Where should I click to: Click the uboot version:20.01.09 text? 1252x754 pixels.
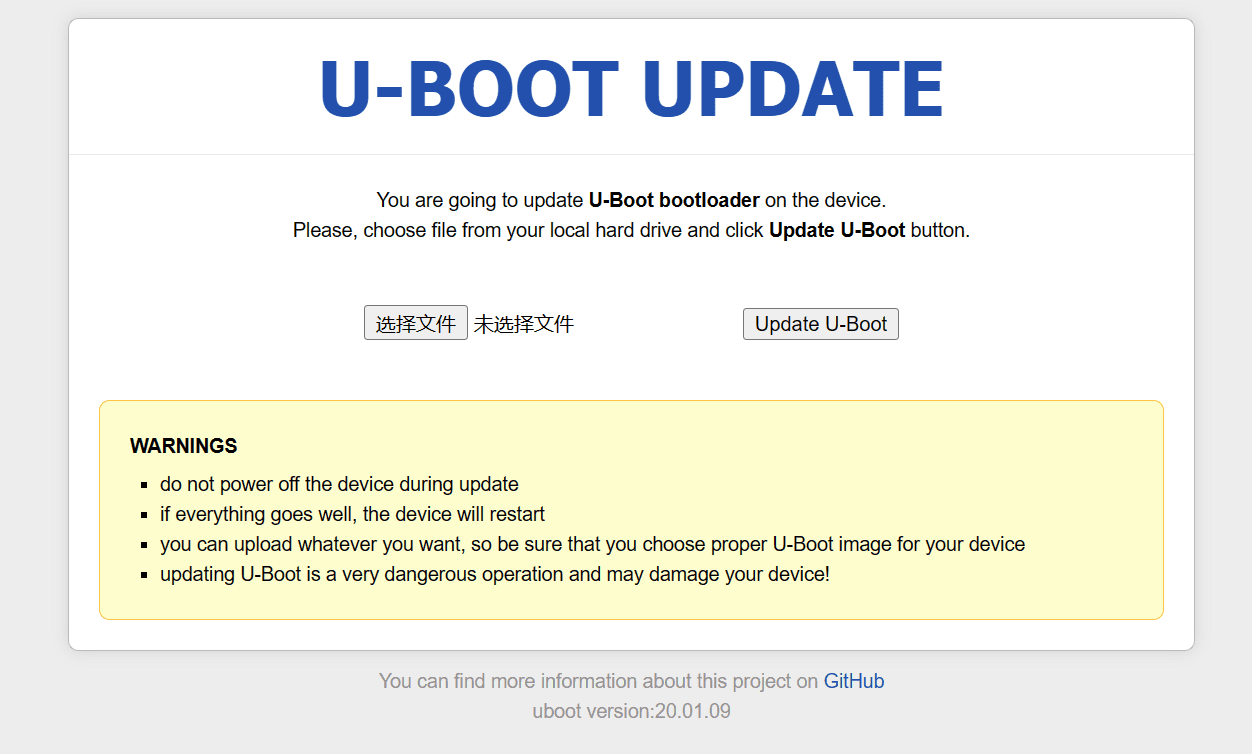[631, 711]
